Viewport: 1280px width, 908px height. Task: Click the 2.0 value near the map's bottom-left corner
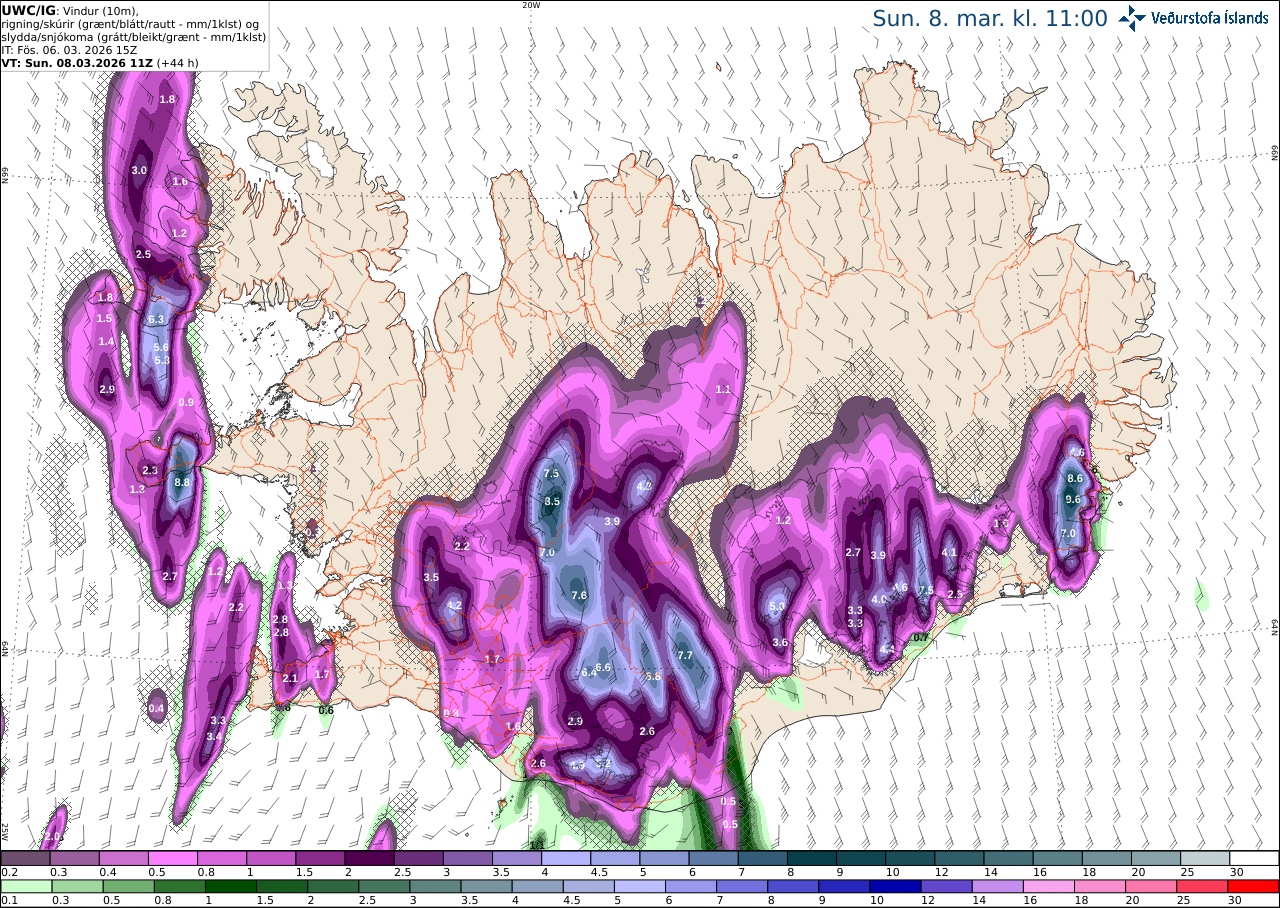click(x=53, y=836)
